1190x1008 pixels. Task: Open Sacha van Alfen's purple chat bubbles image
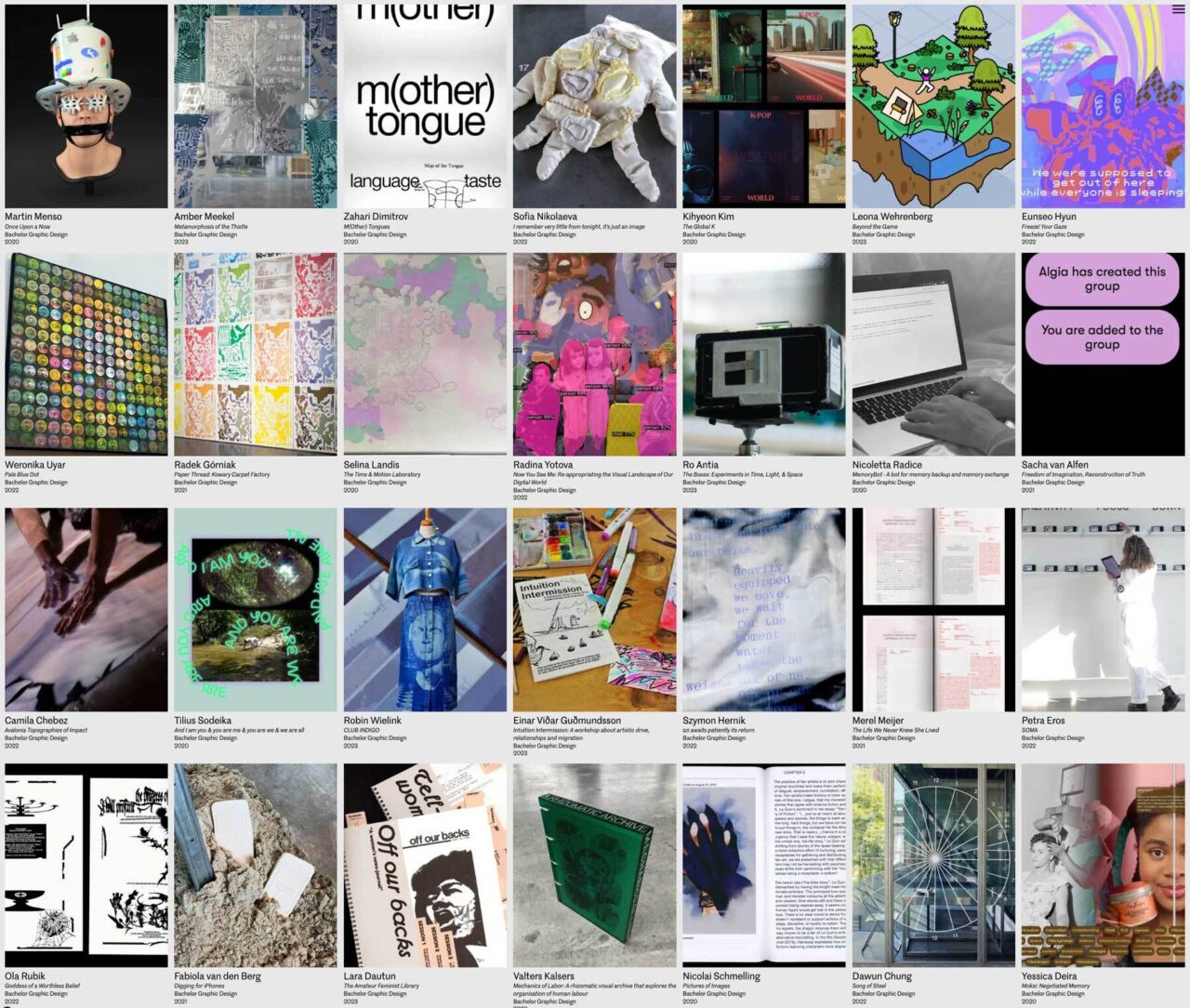pos(1103,354)
